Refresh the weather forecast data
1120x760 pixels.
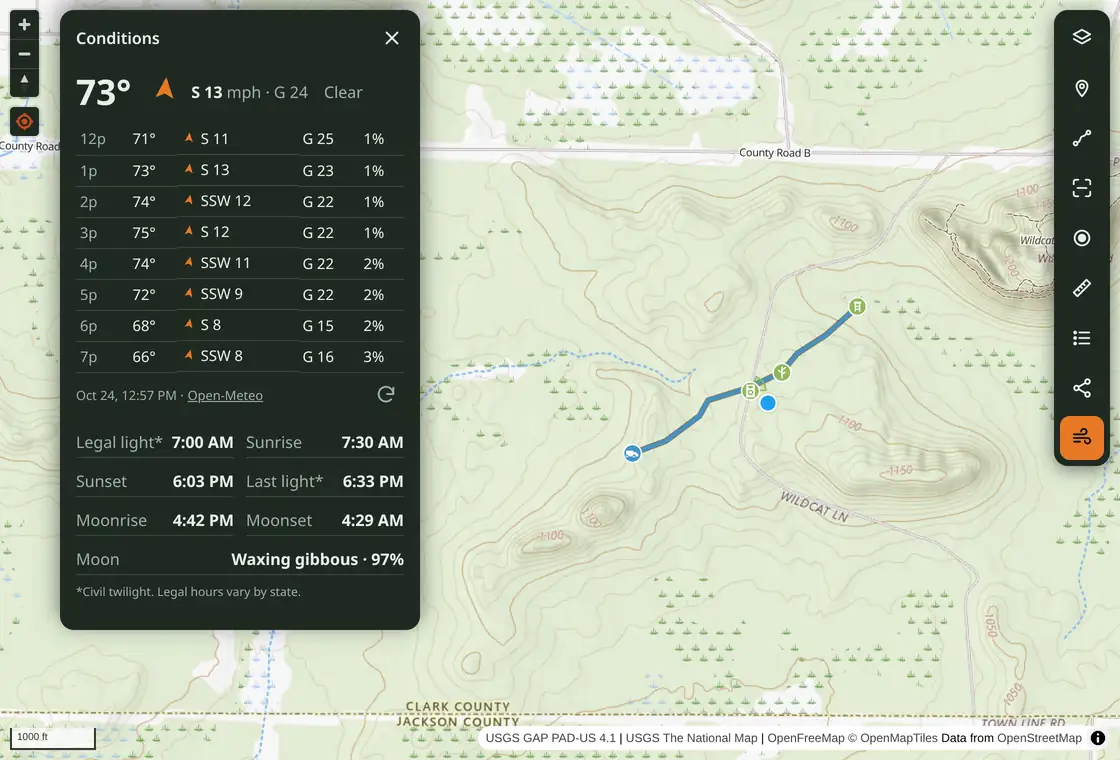[386, 394]
